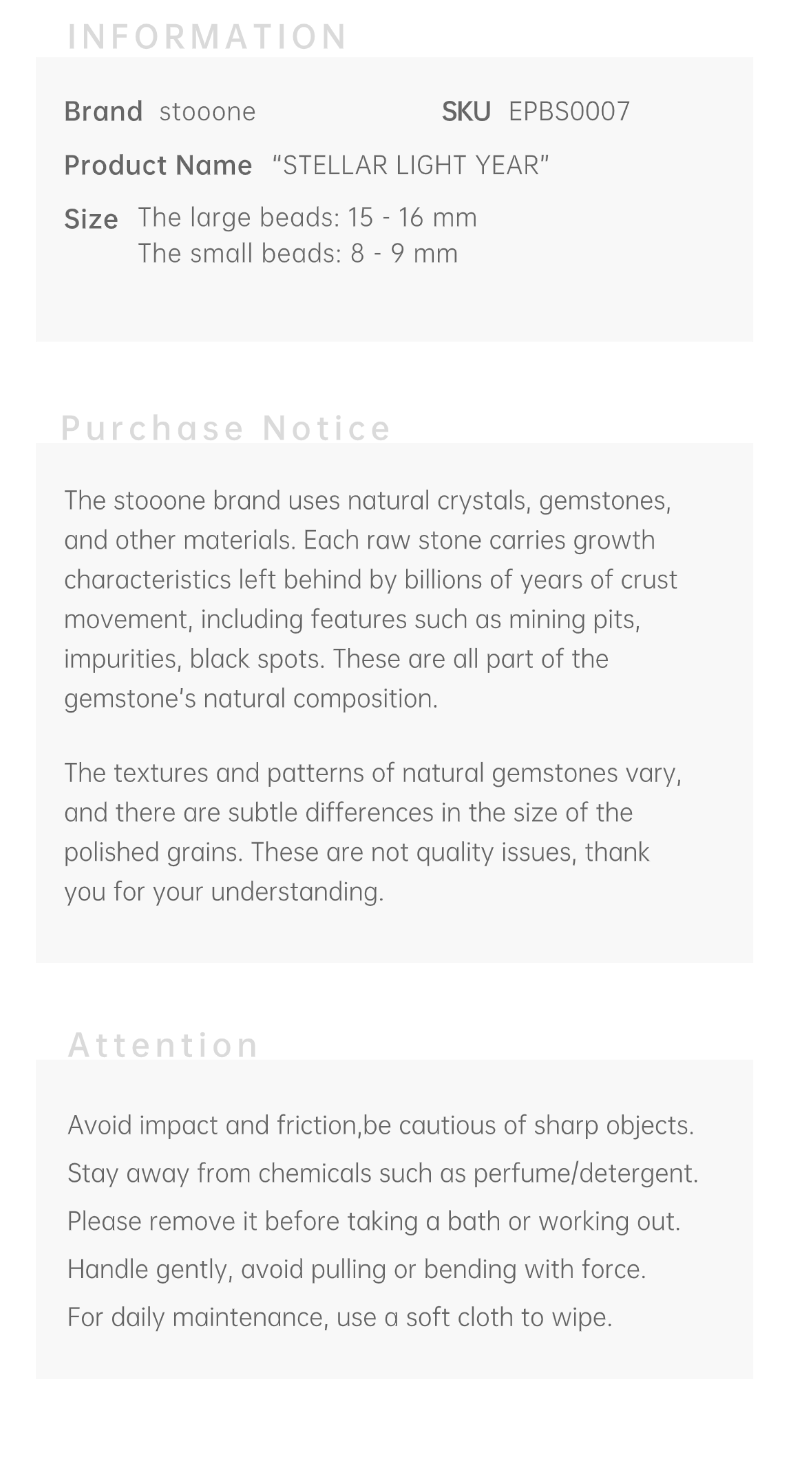Select the SKU code EPBS0007

[x=569, y=112]
